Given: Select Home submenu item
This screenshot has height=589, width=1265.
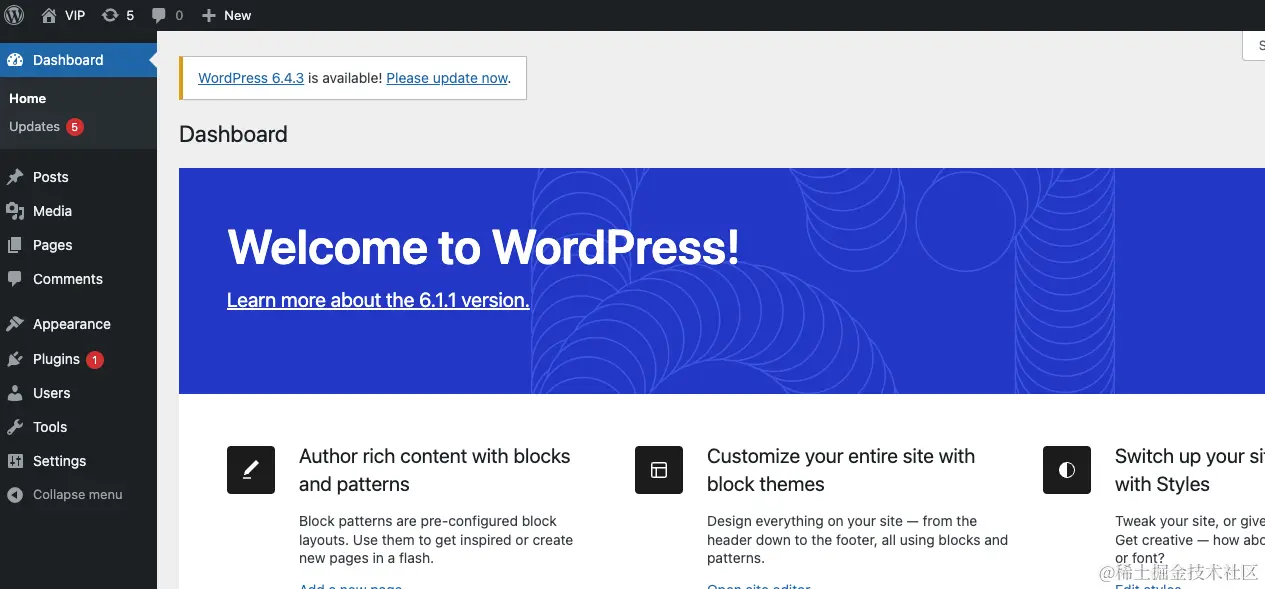Looking at the screenshot, I should coord(28,99).
